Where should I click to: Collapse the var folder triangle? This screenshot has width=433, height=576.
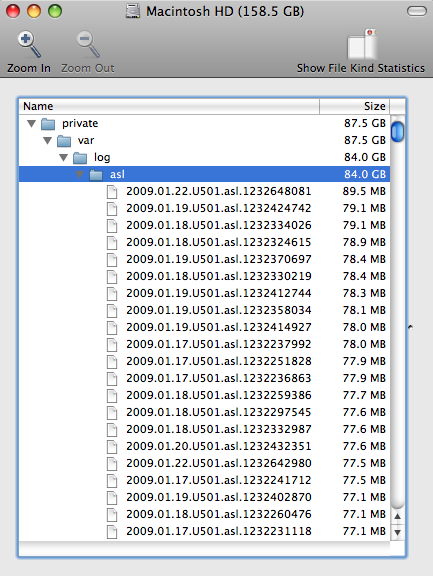[47, 140]
